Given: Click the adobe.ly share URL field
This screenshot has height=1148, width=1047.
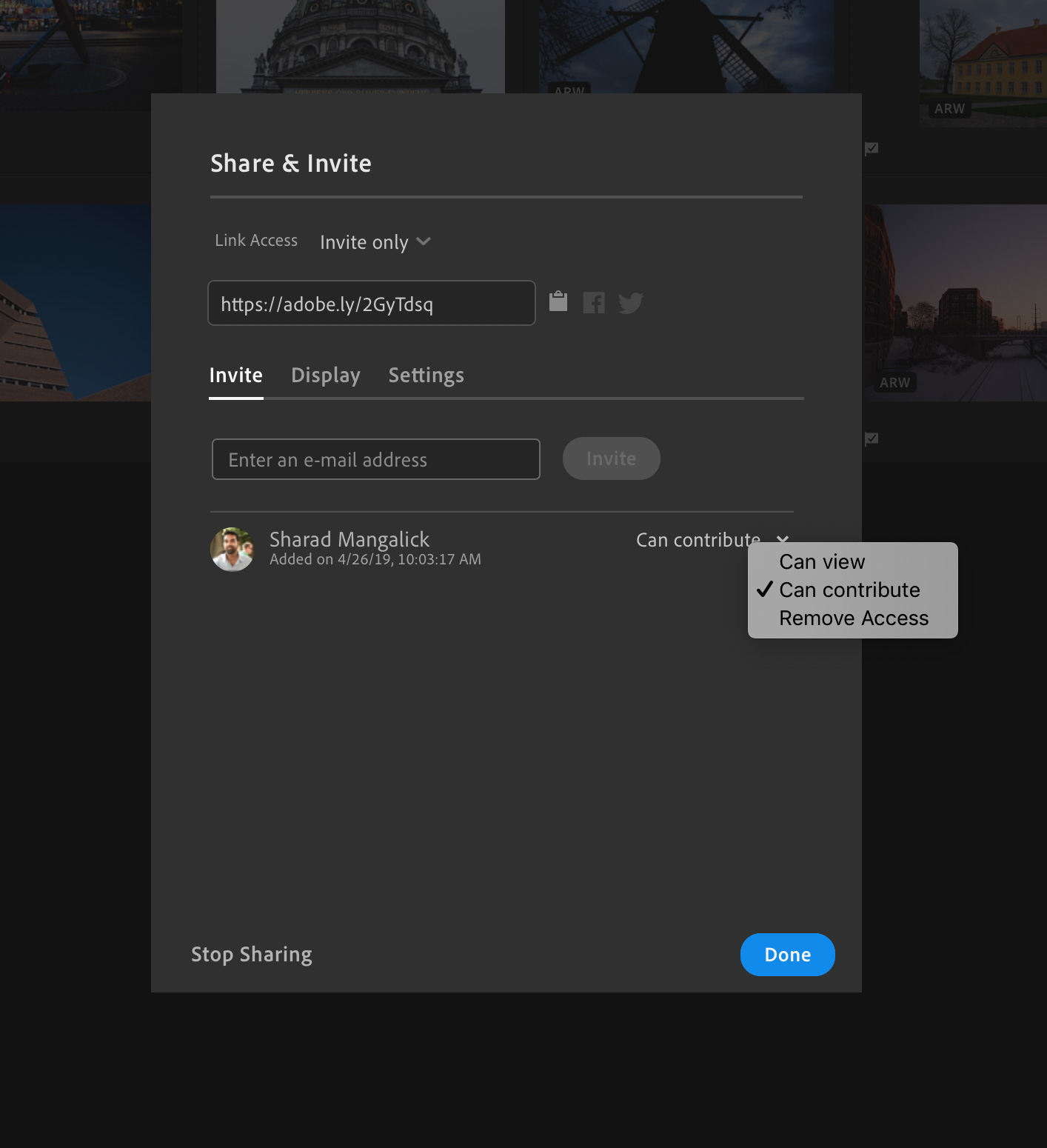Looking at the screenshot, I should [371, 304].
